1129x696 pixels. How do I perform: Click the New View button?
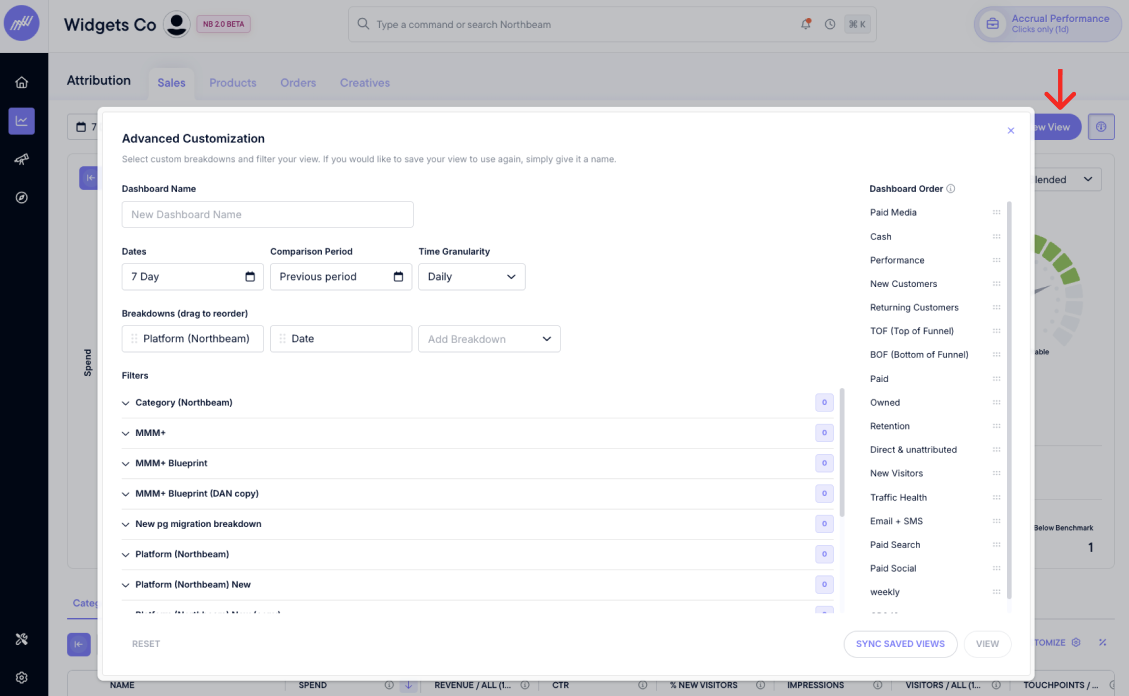pyautogui.click(x=1057, y=127)
